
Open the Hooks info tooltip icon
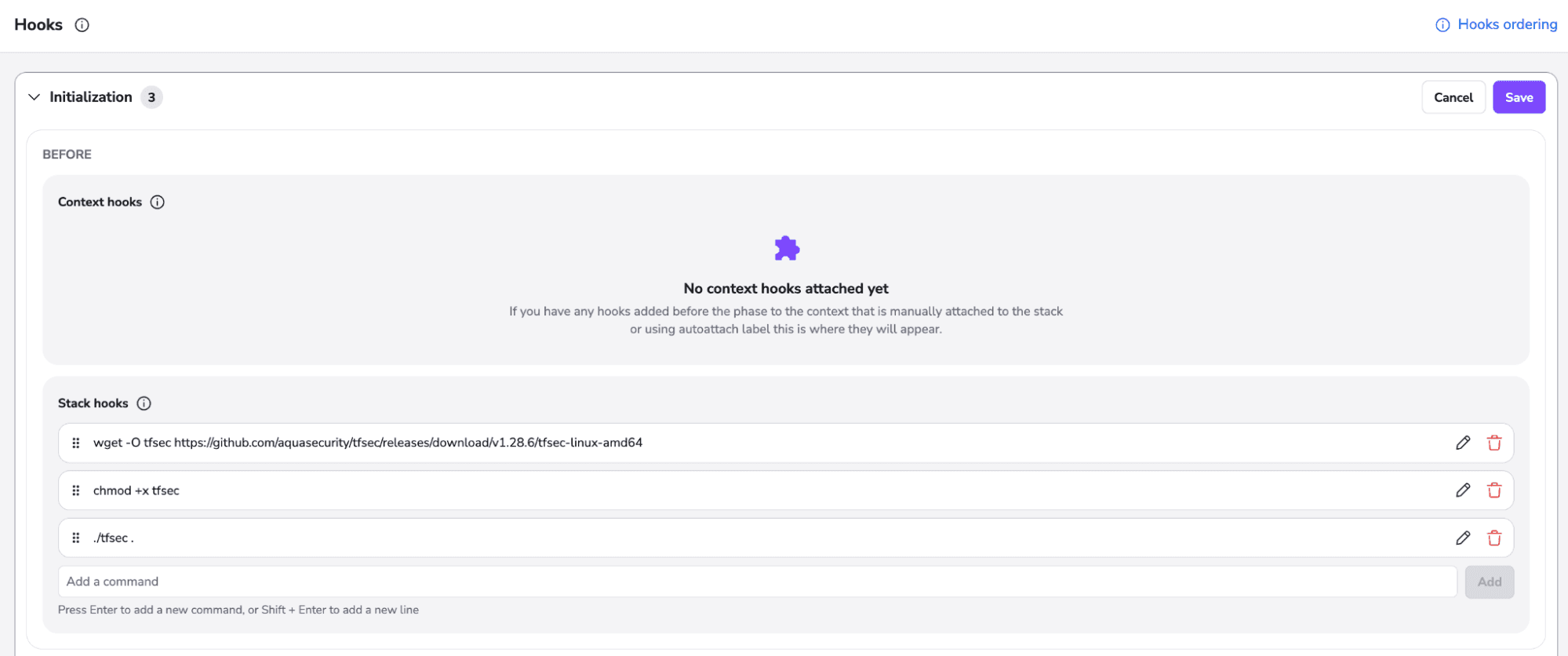pyautogui.click(x=82, y=24)
